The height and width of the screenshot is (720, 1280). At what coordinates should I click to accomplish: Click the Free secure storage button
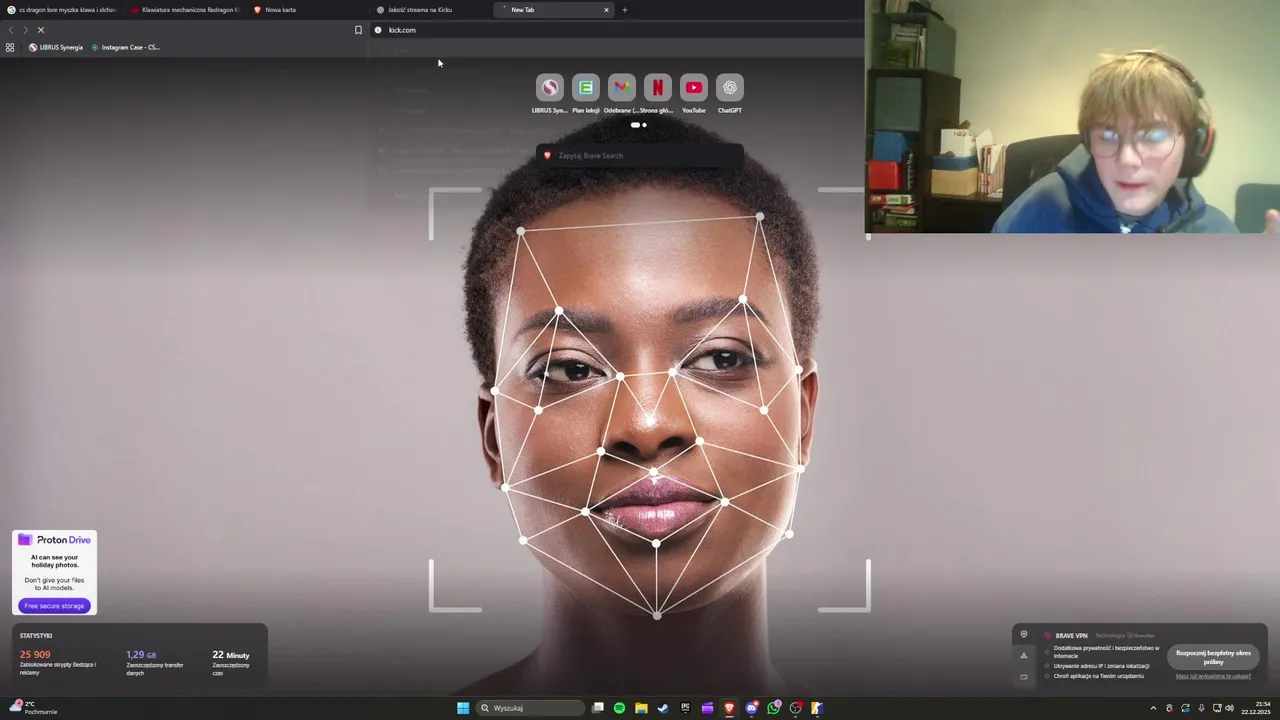(54, 606)
